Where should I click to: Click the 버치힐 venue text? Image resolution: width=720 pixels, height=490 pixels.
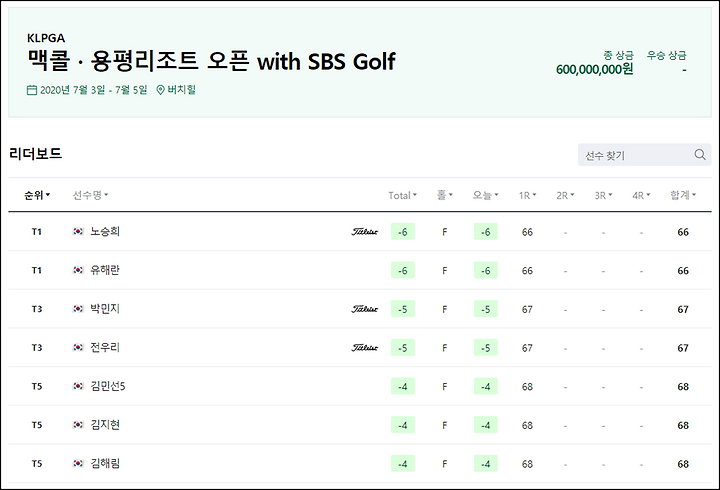point(181,90)
